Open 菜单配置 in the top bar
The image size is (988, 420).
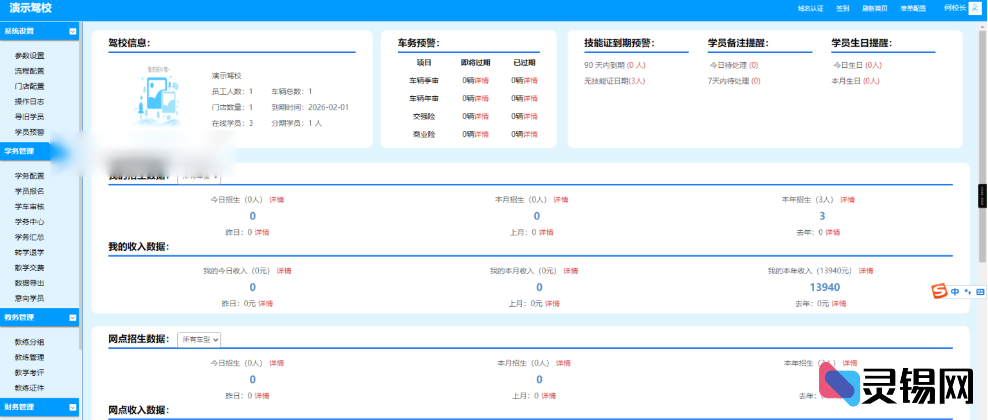pos(913,9)
